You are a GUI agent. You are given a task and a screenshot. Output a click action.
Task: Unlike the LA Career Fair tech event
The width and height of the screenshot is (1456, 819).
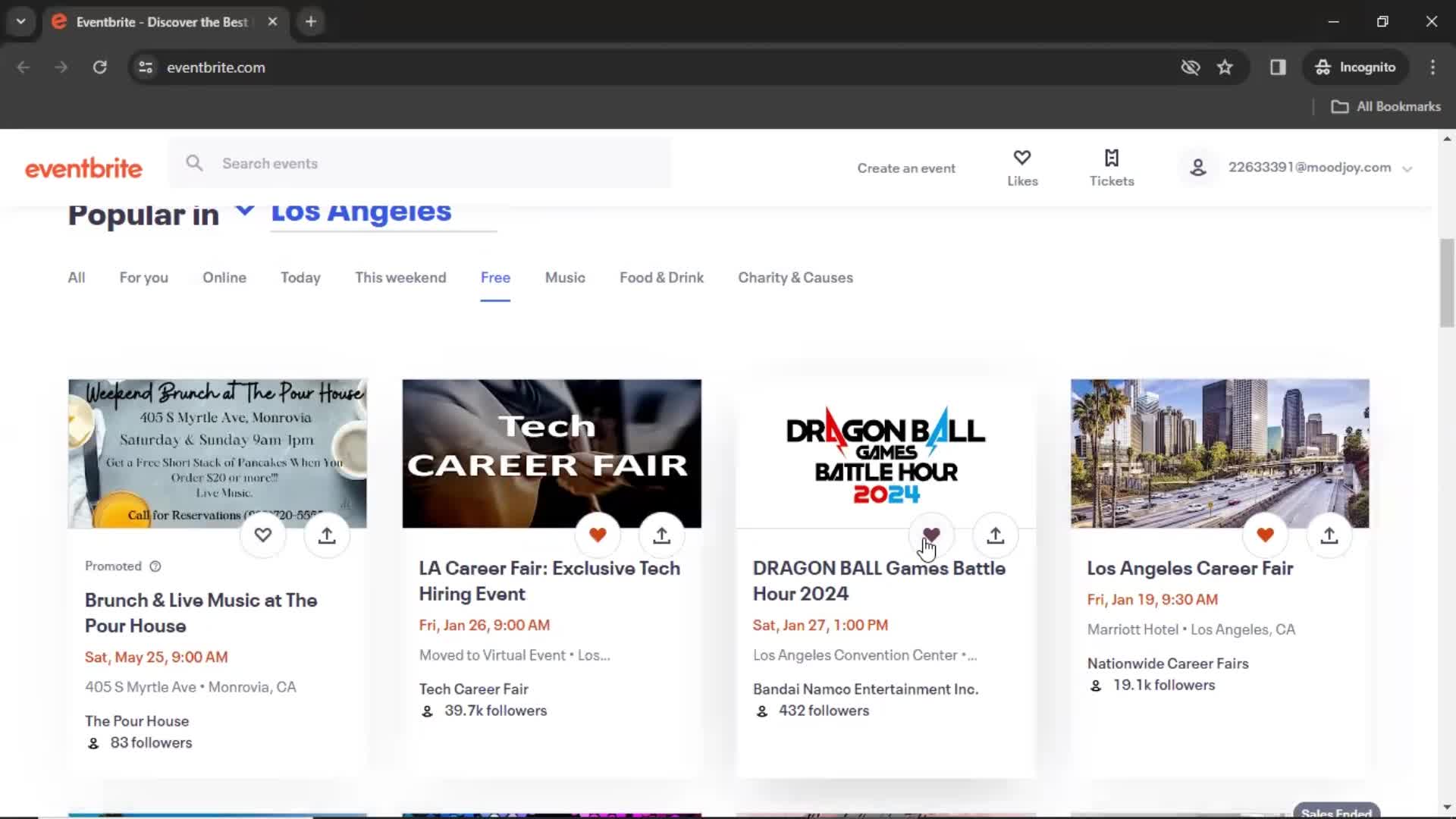coord(598,535)
